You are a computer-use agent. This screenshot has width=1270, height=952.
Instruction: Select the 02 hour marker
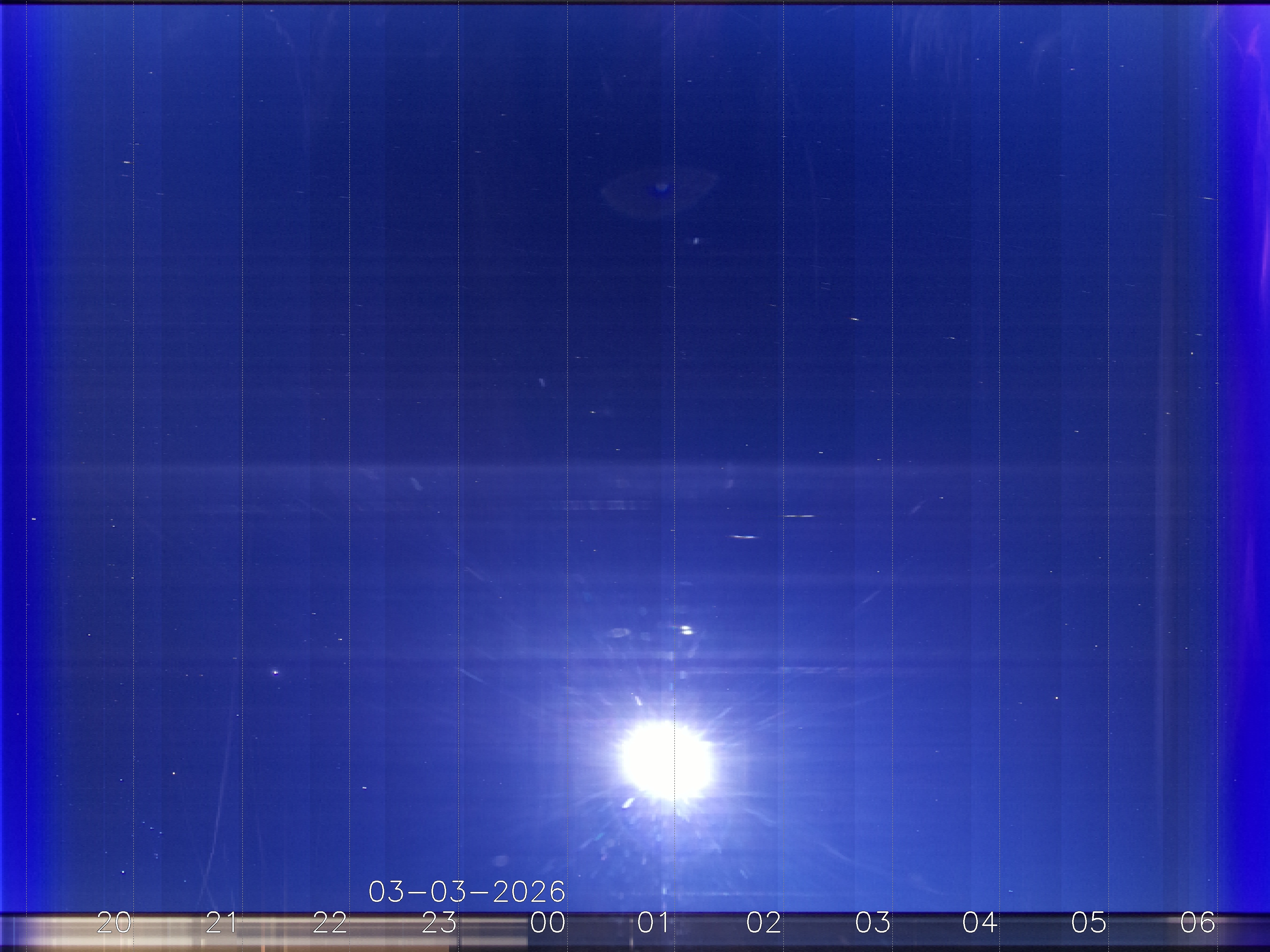pos(764,923)
